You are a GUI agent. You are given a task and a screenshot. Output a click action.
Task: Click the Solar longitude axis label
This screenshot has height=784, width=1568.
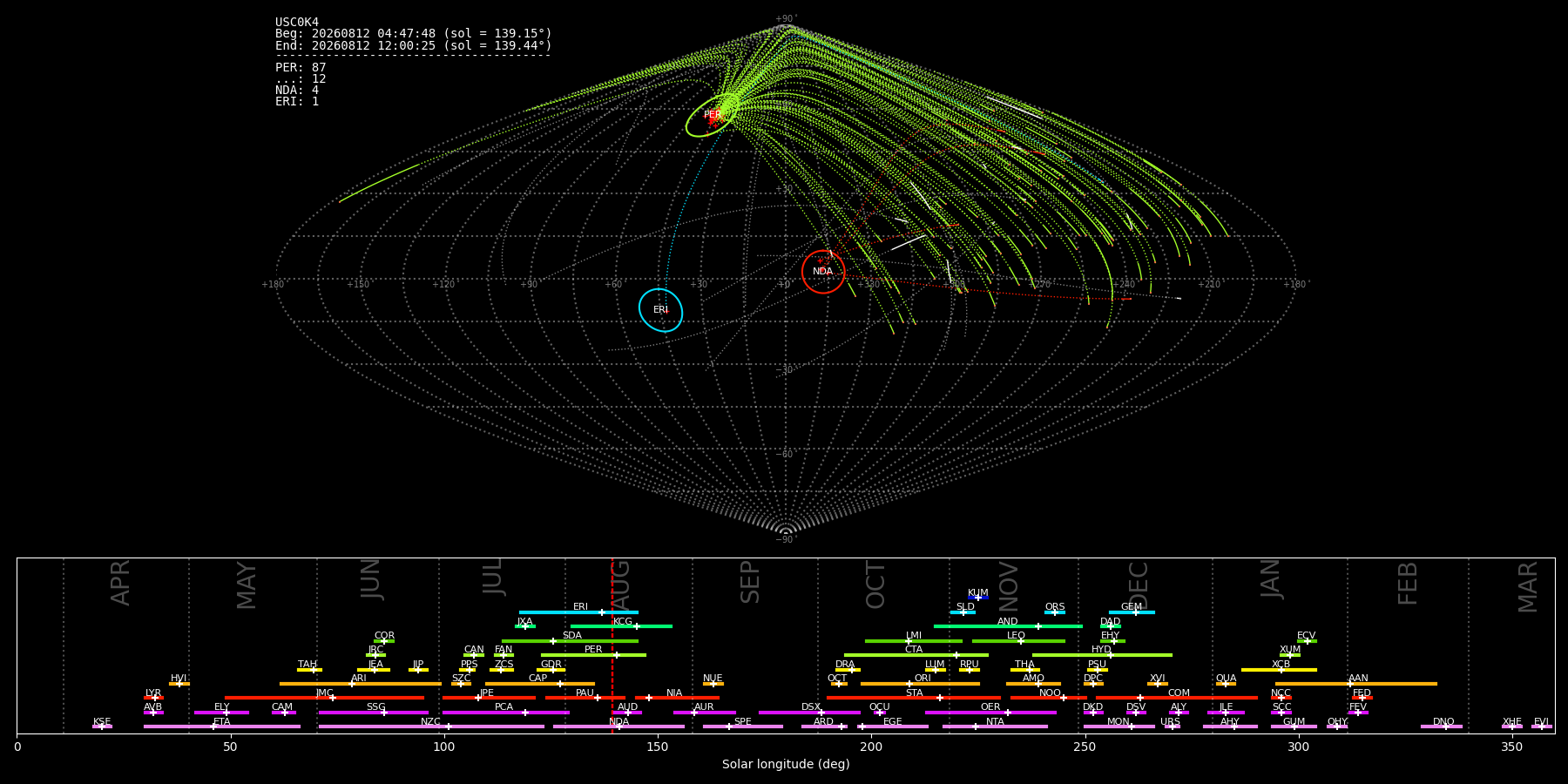[786, 764]
